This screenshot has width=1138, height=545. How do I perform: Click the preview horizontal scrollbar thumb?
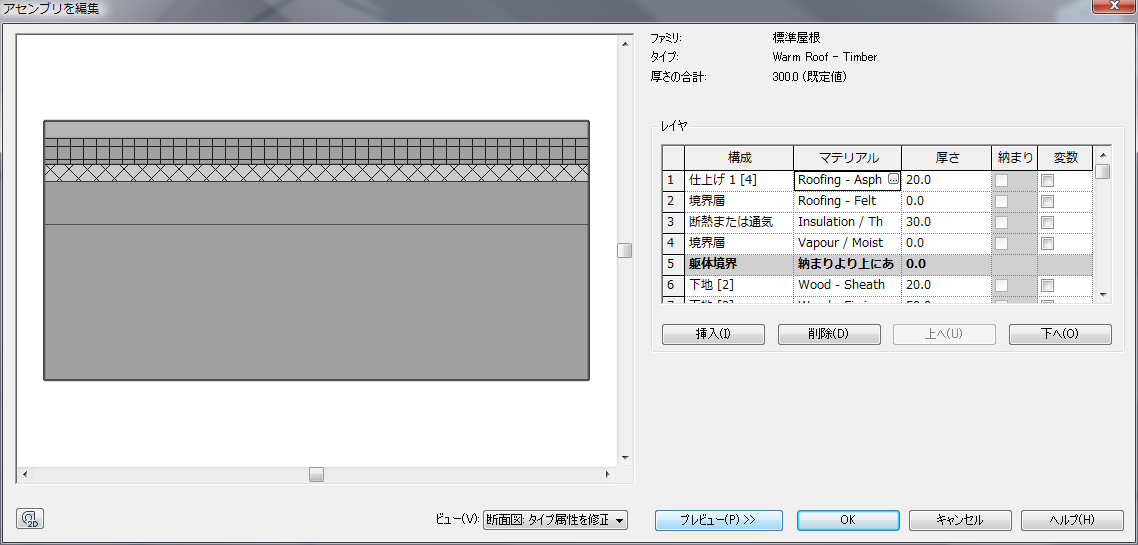coord(316,475)
